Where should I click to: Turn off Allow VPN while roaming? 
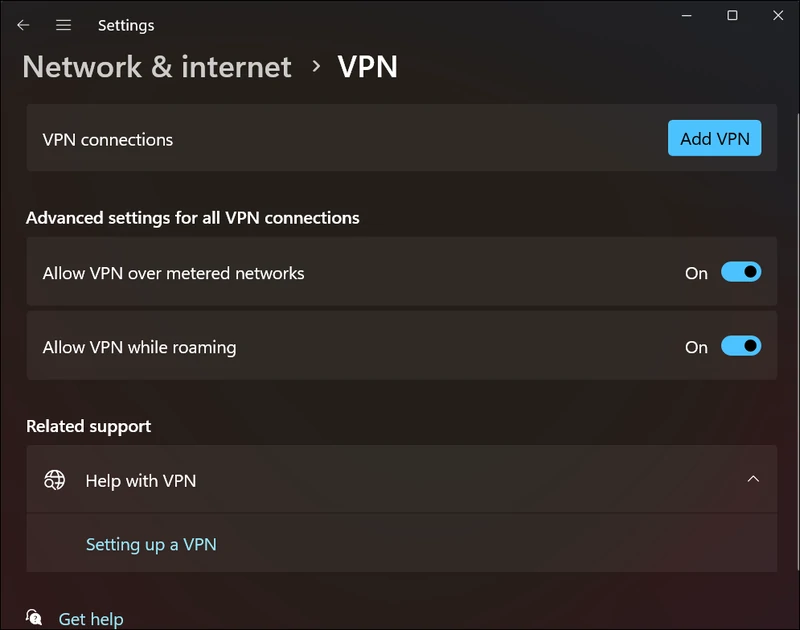(741, 346)
